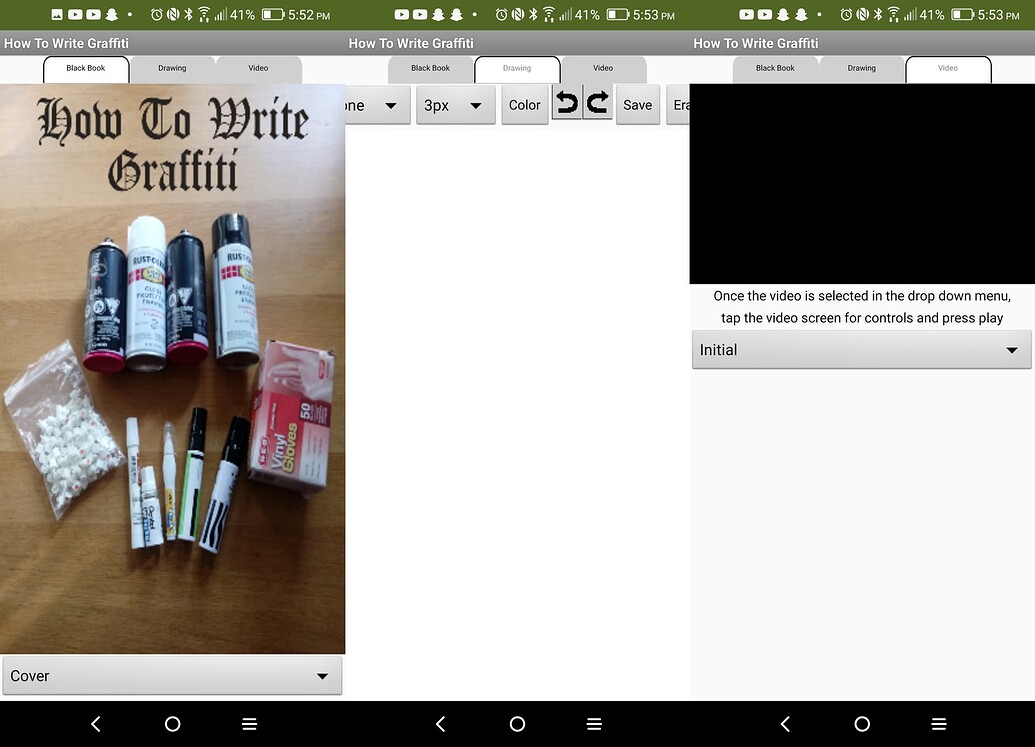Image resolution: width=1035 pixels, height=747 pixels.
Task: Click the Redo arrow in the drawing toolbar
Action: point(598,104)
